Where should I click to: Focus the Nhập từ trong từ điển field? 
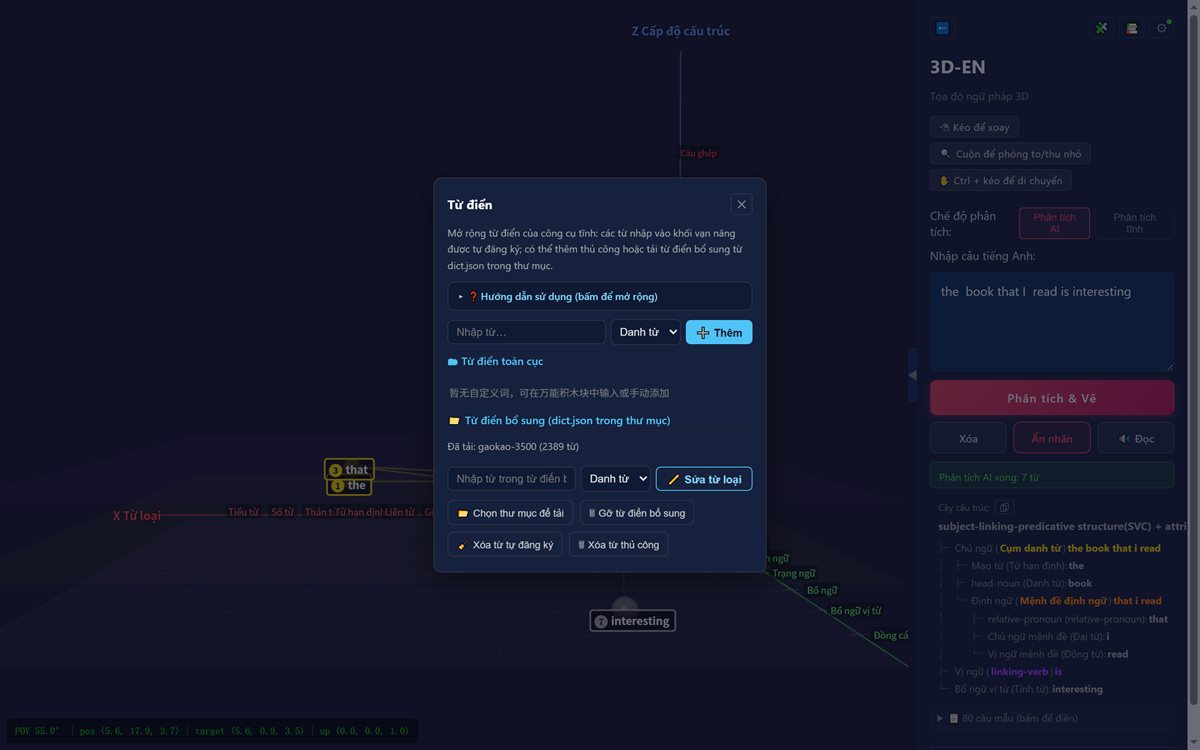tap(511, 479)
